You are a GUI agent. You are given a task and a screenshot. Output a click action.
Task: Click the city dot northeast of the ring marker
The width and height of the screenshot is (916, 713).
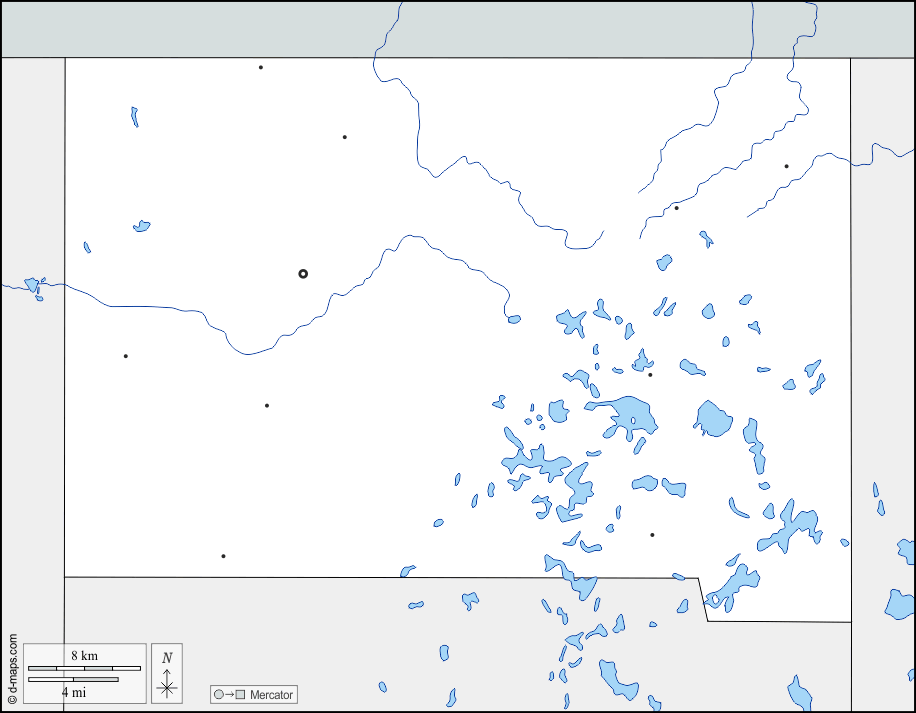[x=345, y=137]
